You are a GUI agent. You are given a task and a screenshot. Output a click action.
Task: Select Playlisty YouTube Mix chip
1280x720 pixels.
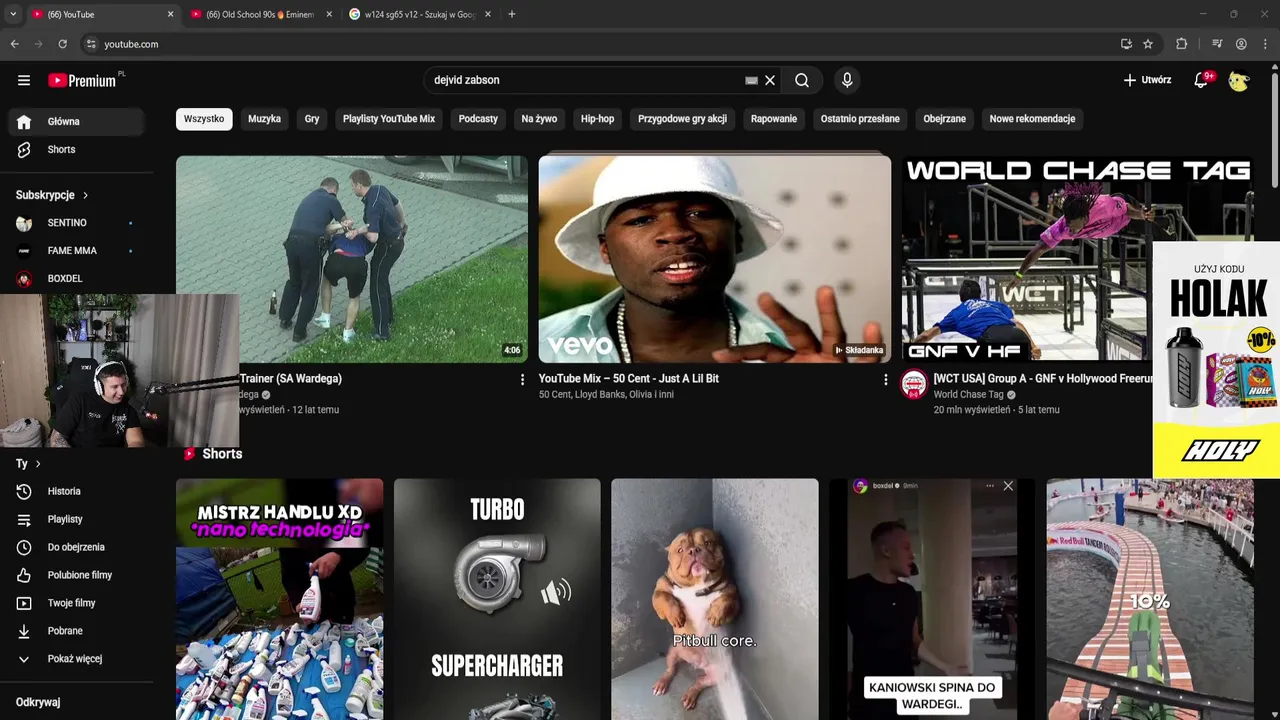(389, 119)
